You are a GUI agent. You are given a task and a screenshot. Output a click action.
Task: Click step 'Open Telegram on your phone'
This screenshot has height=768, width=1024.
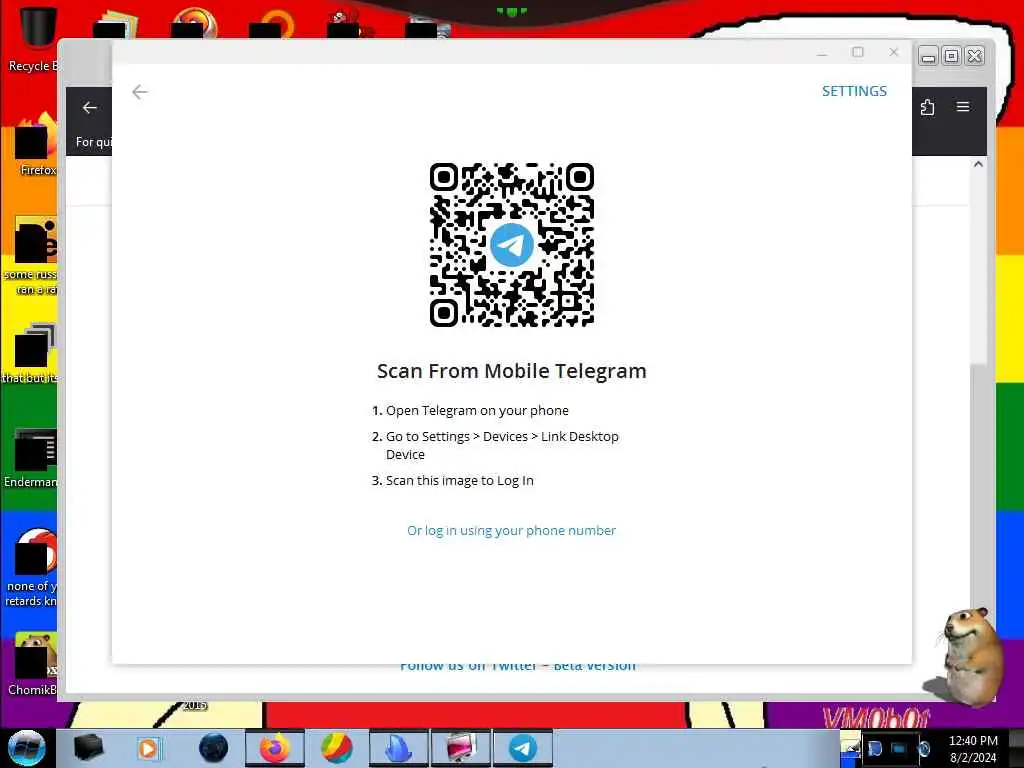tap(477, 411)
